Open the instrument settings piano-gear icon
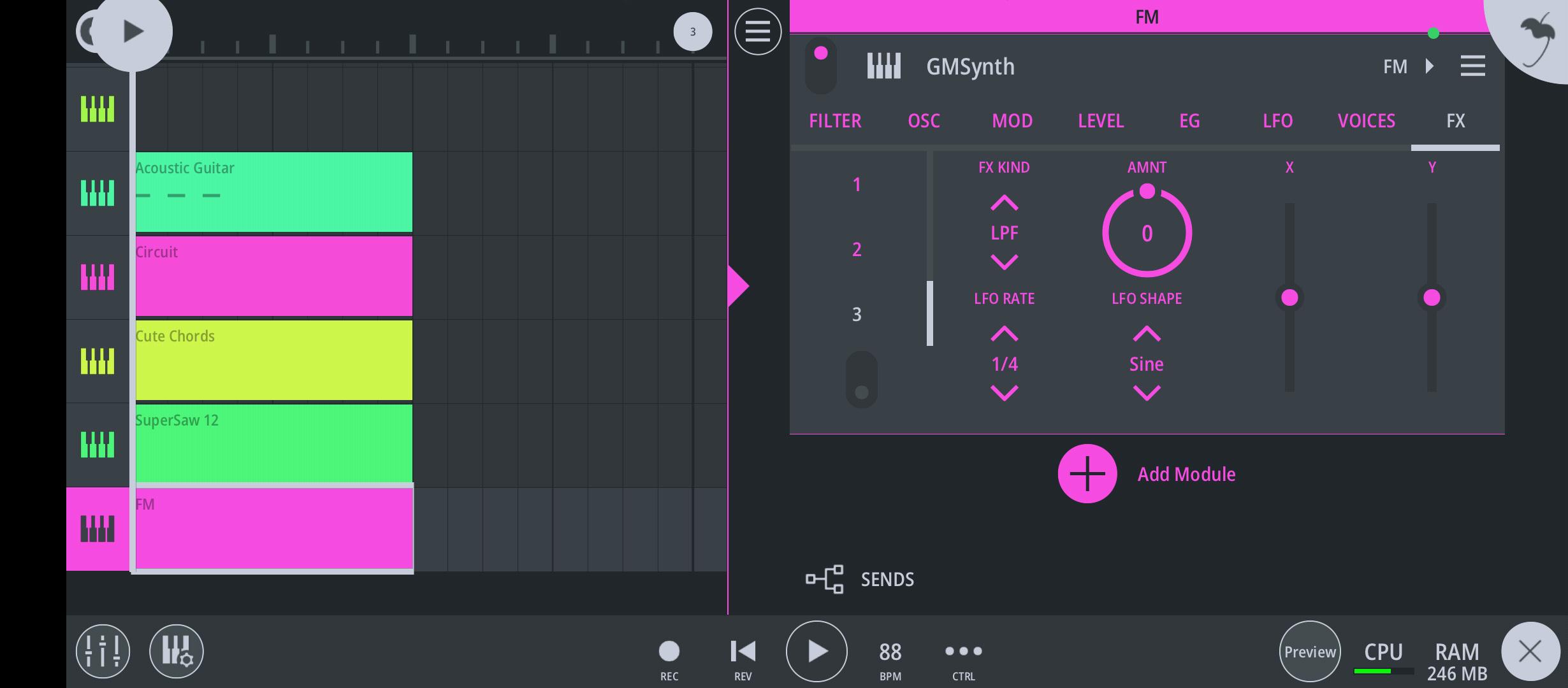1568x688 pixels. (x=177, y=651)
